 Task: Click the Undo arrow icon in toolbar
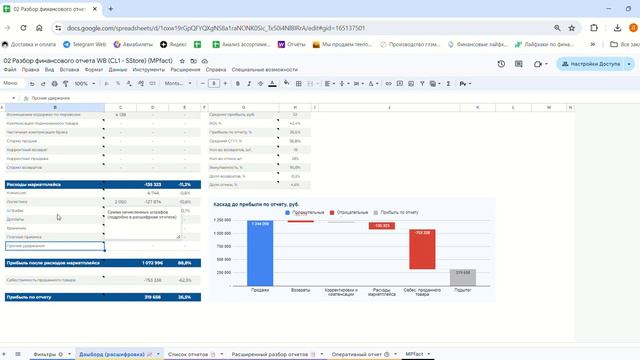tap(32, 84)
